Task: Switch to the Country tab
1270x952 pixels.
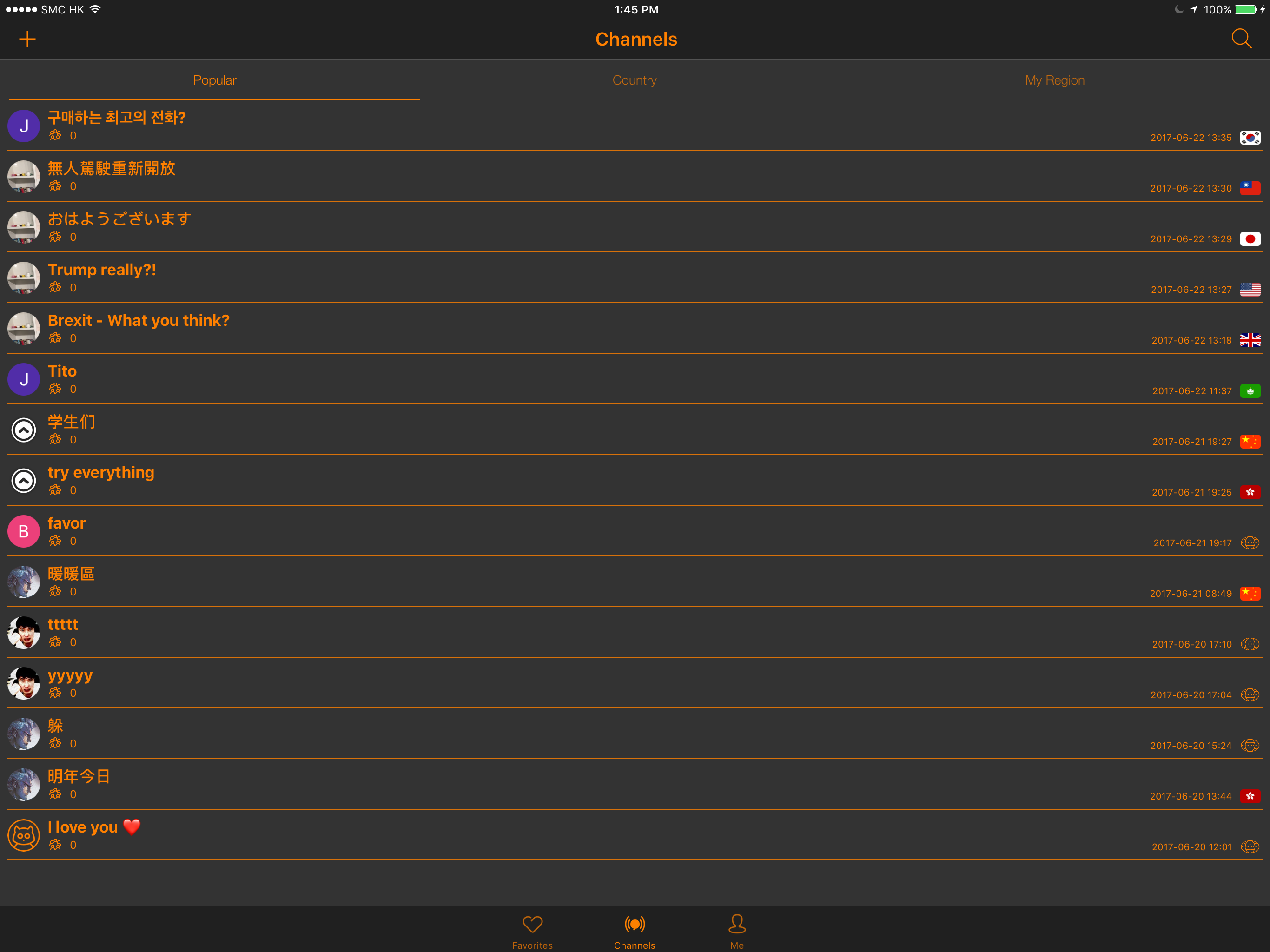Action: (635, 80)
